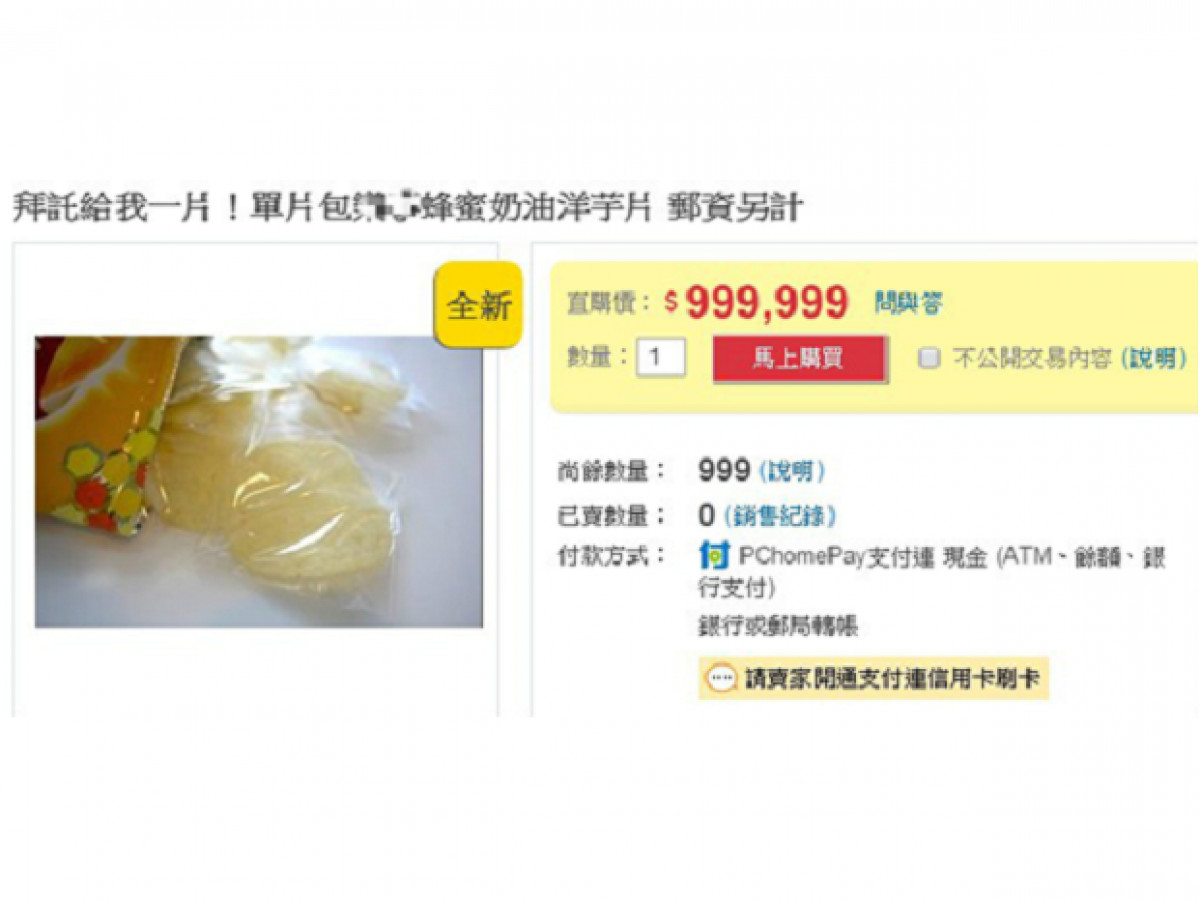Open 說明 link beside 不公開交易內容
This screenshot has height=901, width=1200.
(x=1154, y=358)
